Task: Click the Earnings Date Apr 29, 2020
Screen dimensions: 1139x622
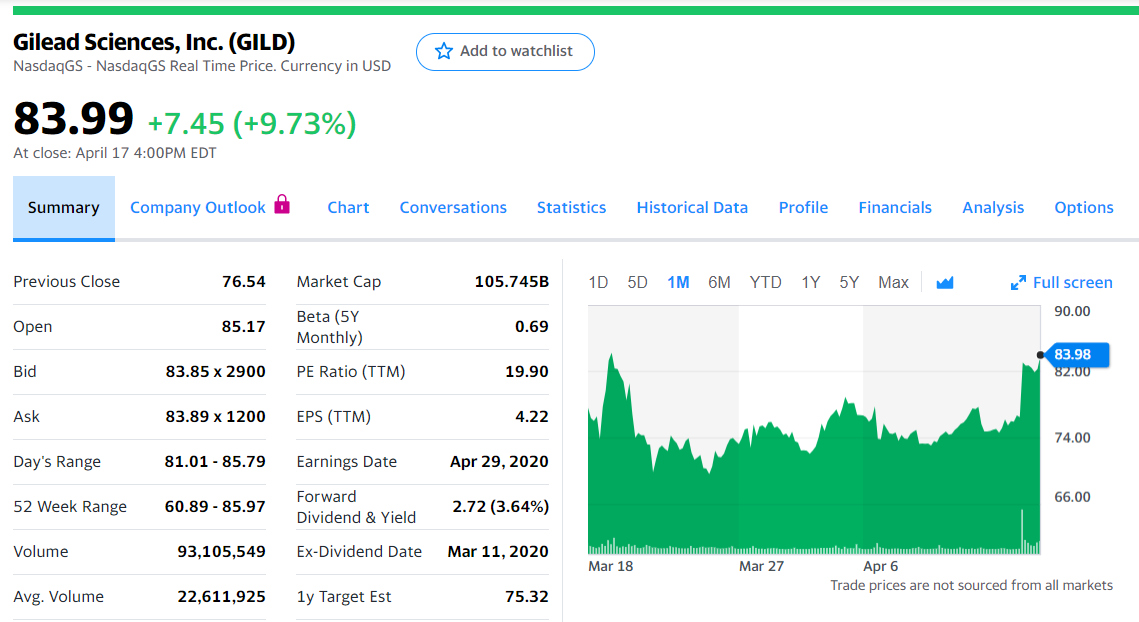Action: pyautogui.click(x=499, y=462)
